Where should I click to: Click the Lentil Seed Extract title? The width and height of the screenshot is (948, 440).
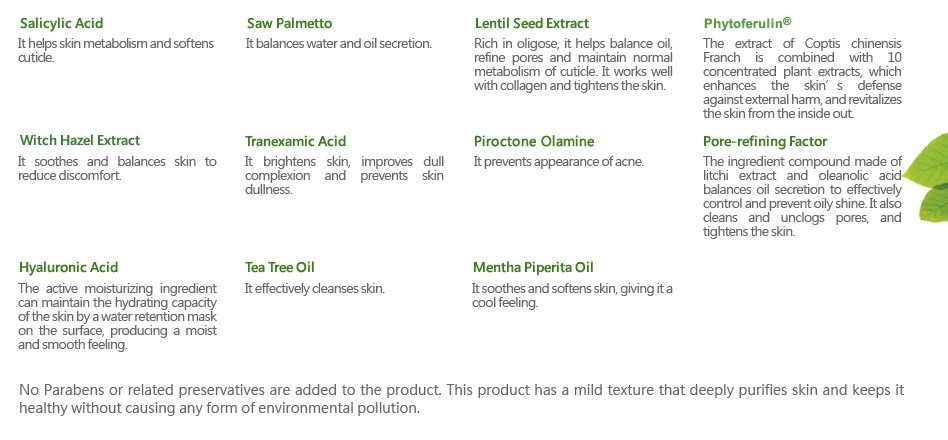[x=531, y=24]
